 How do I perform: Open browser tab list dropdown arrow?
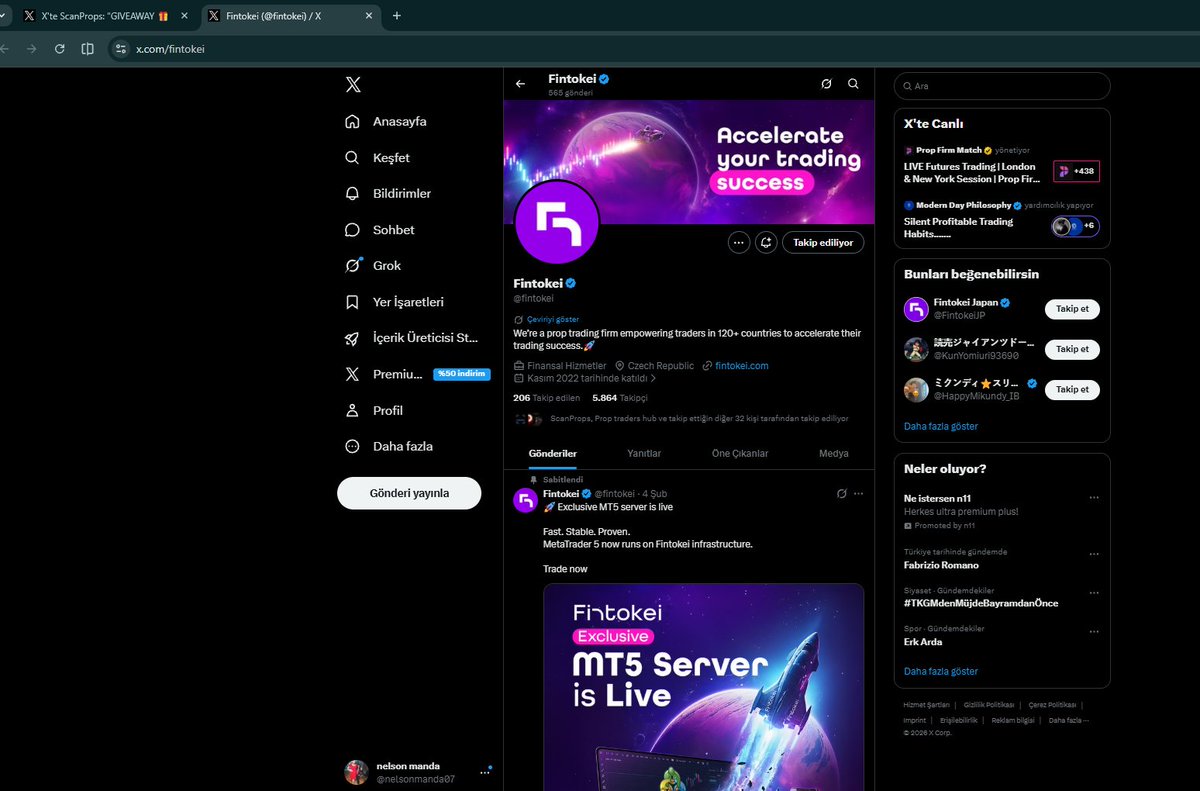point(5,16)
